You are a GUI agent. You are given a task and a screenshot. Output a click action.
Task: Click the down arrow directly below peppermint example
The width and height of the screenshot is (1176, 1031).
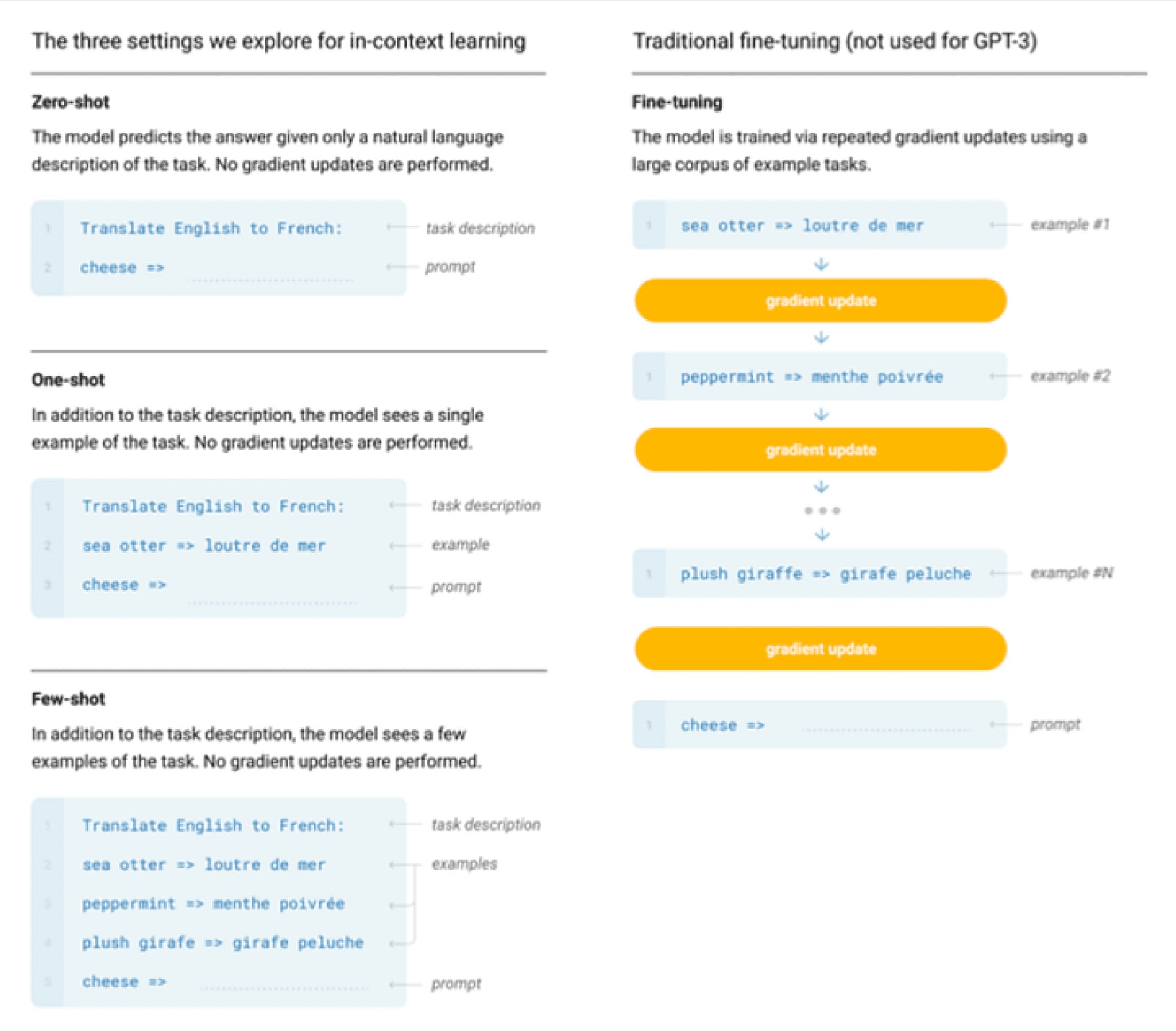coord(821,414)
